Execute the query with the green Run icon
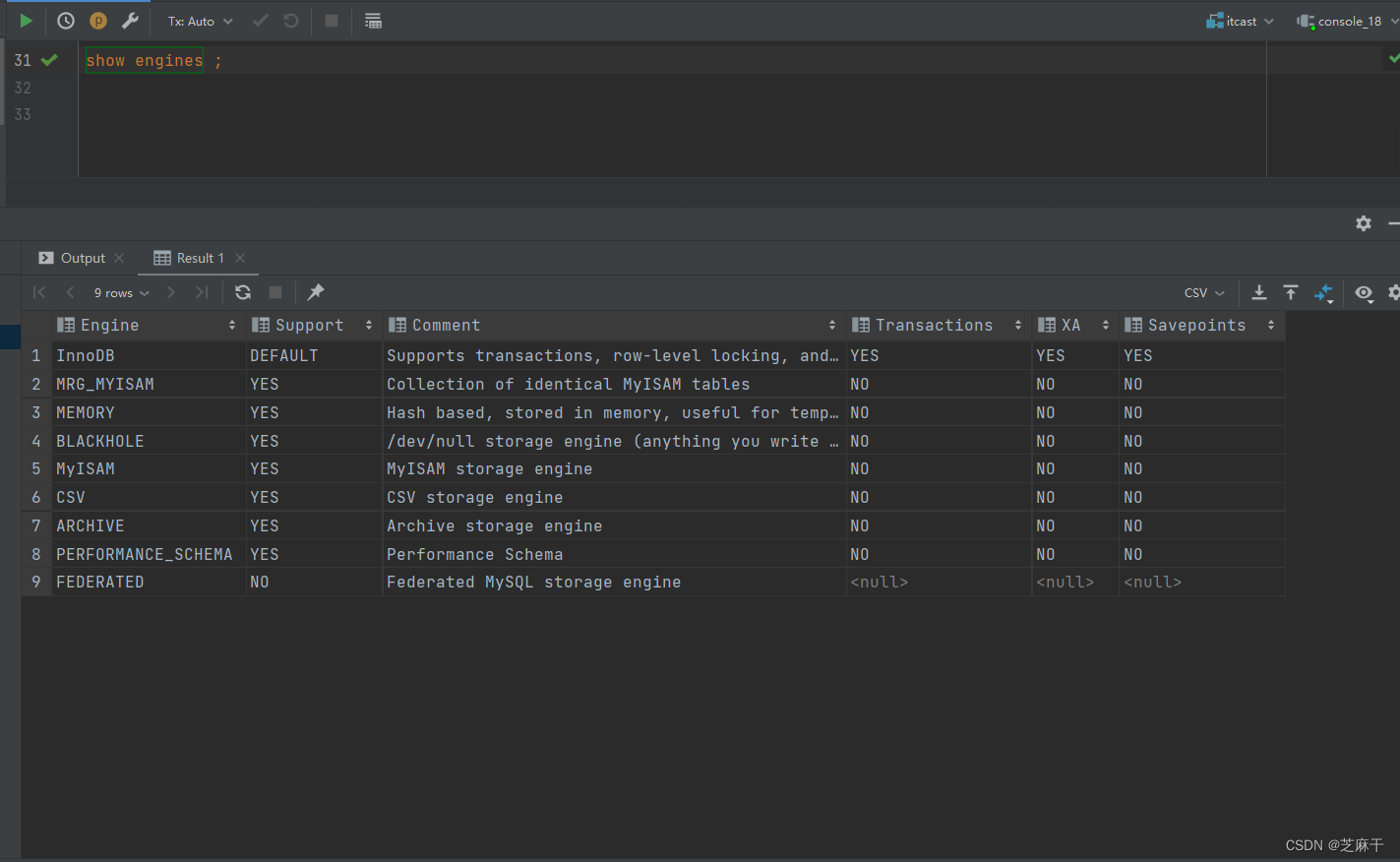The image size is (1400, 862). click(x=25, y=20)
